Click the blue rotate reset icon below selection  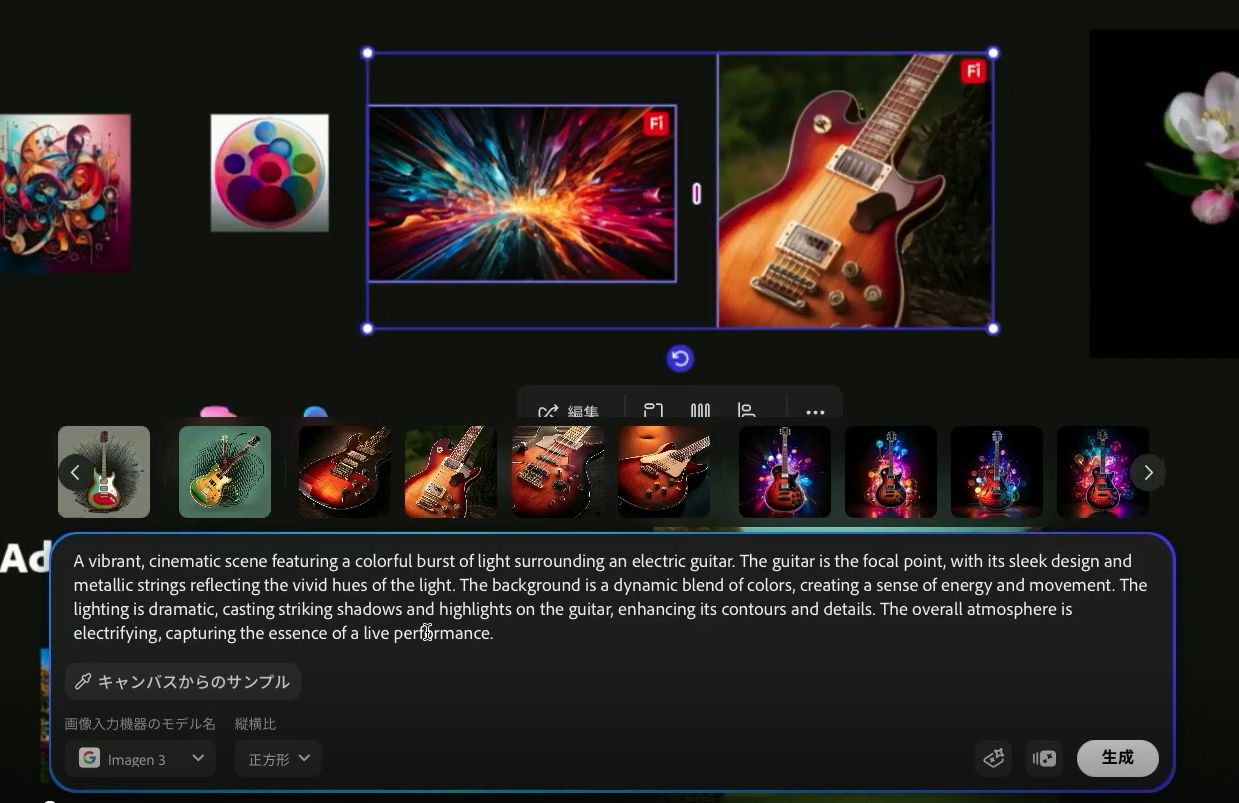(x=680, y=358)
